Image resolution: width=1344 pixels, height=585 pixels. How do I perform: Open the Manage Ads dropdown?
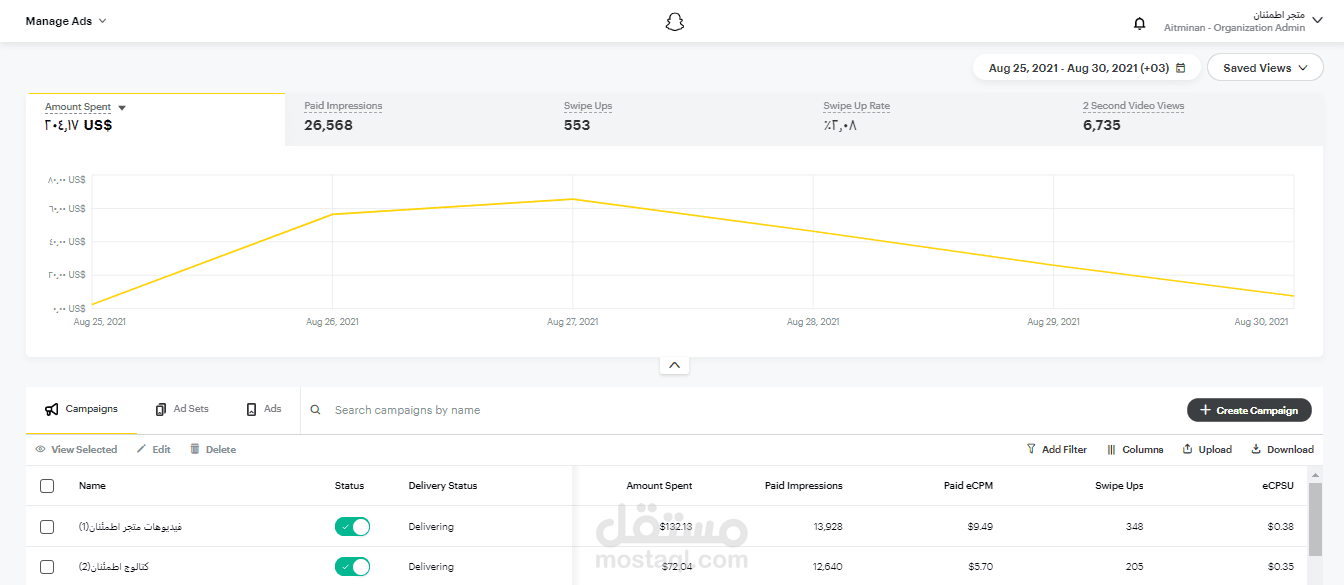click(66, 21)
